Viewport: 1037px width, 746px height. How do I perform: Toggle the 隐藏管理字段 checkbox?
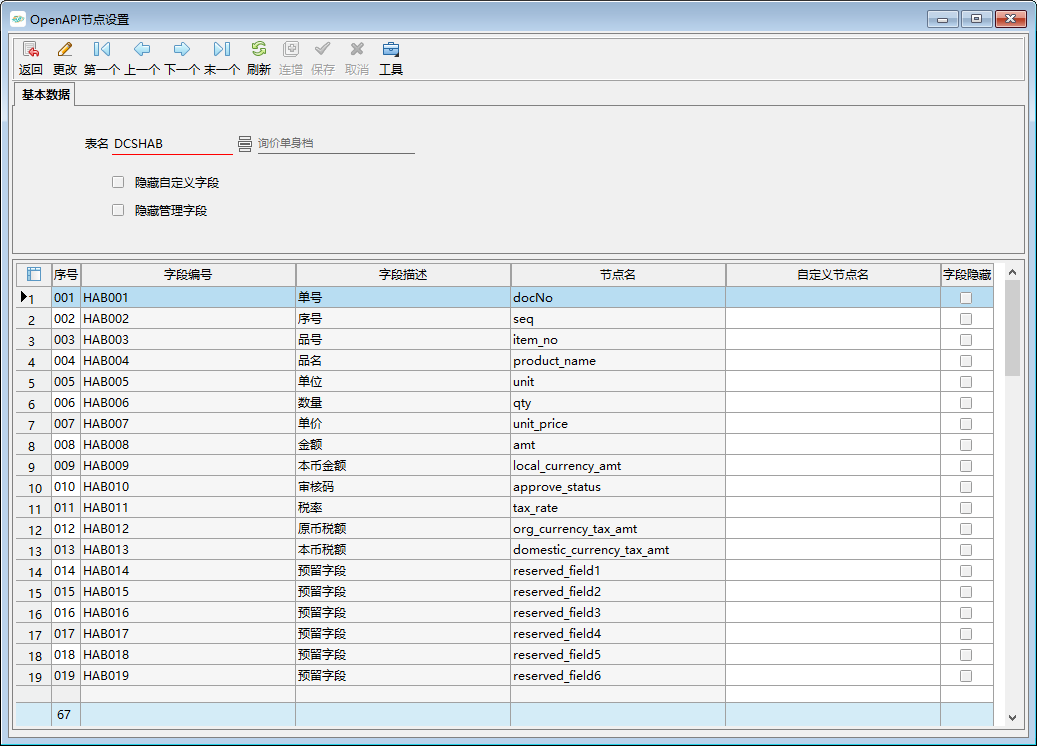[119, 211]
